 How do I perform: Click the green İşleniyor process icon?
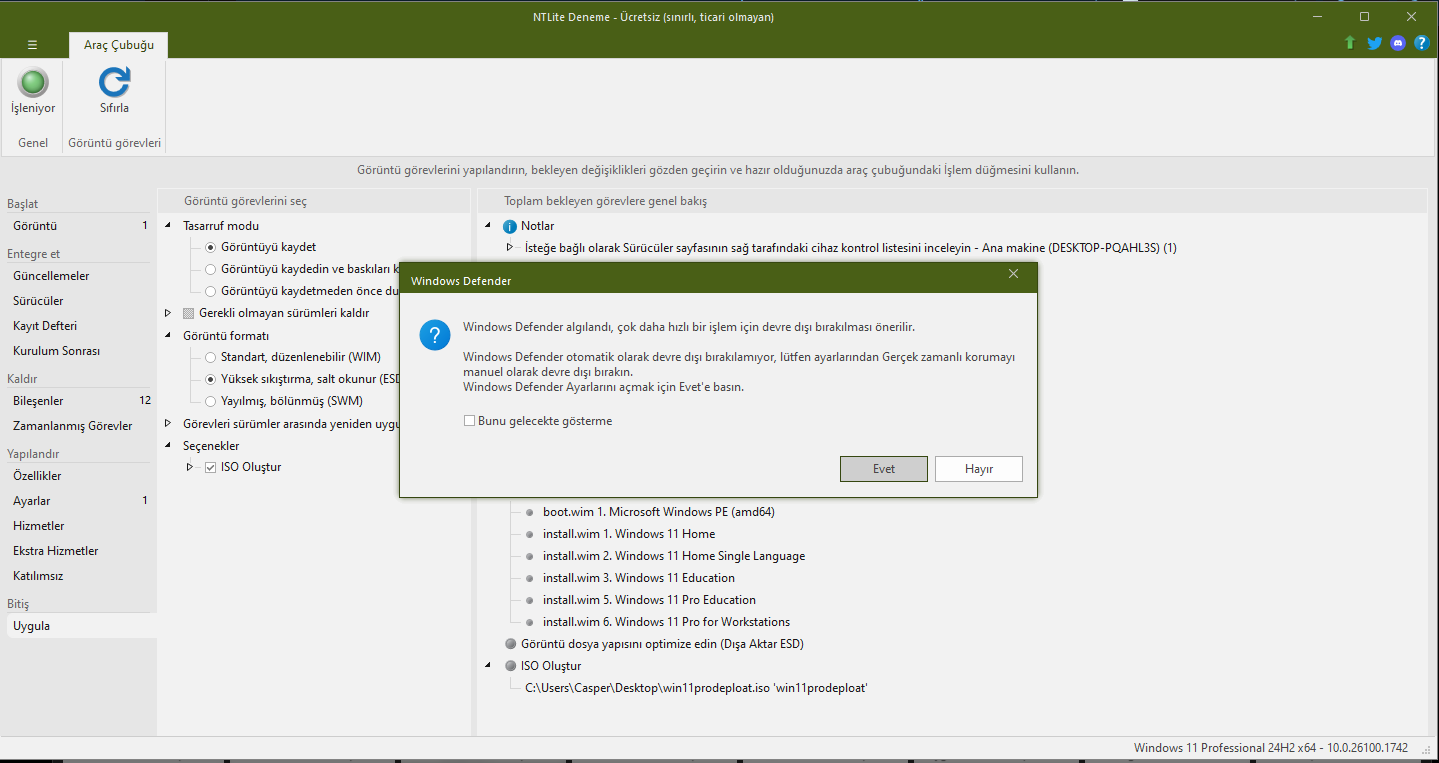coord(33,82)
